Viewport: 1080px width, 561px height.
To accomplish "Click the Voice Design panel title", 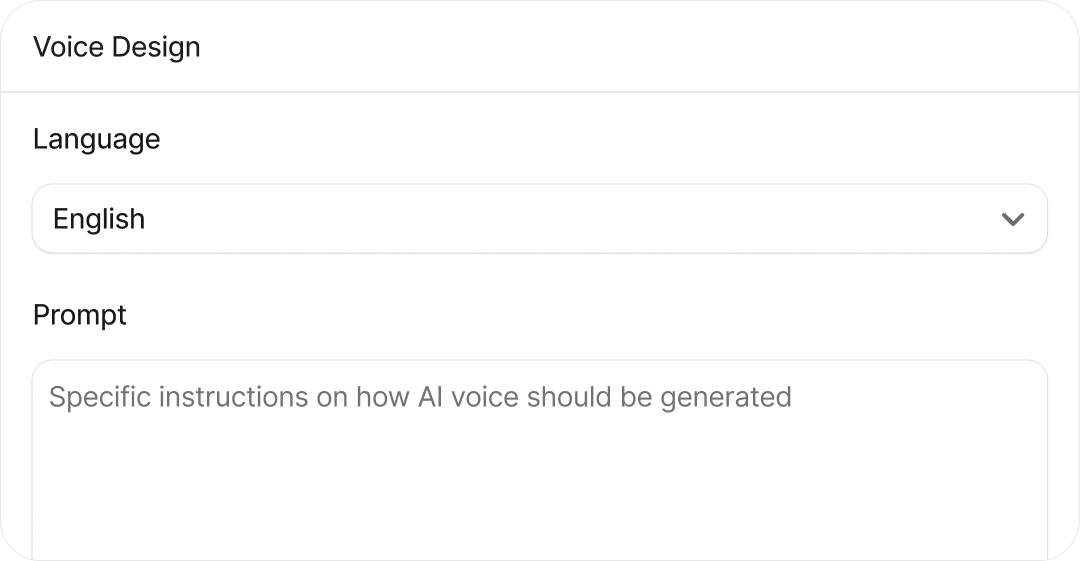I will (117, 47).
